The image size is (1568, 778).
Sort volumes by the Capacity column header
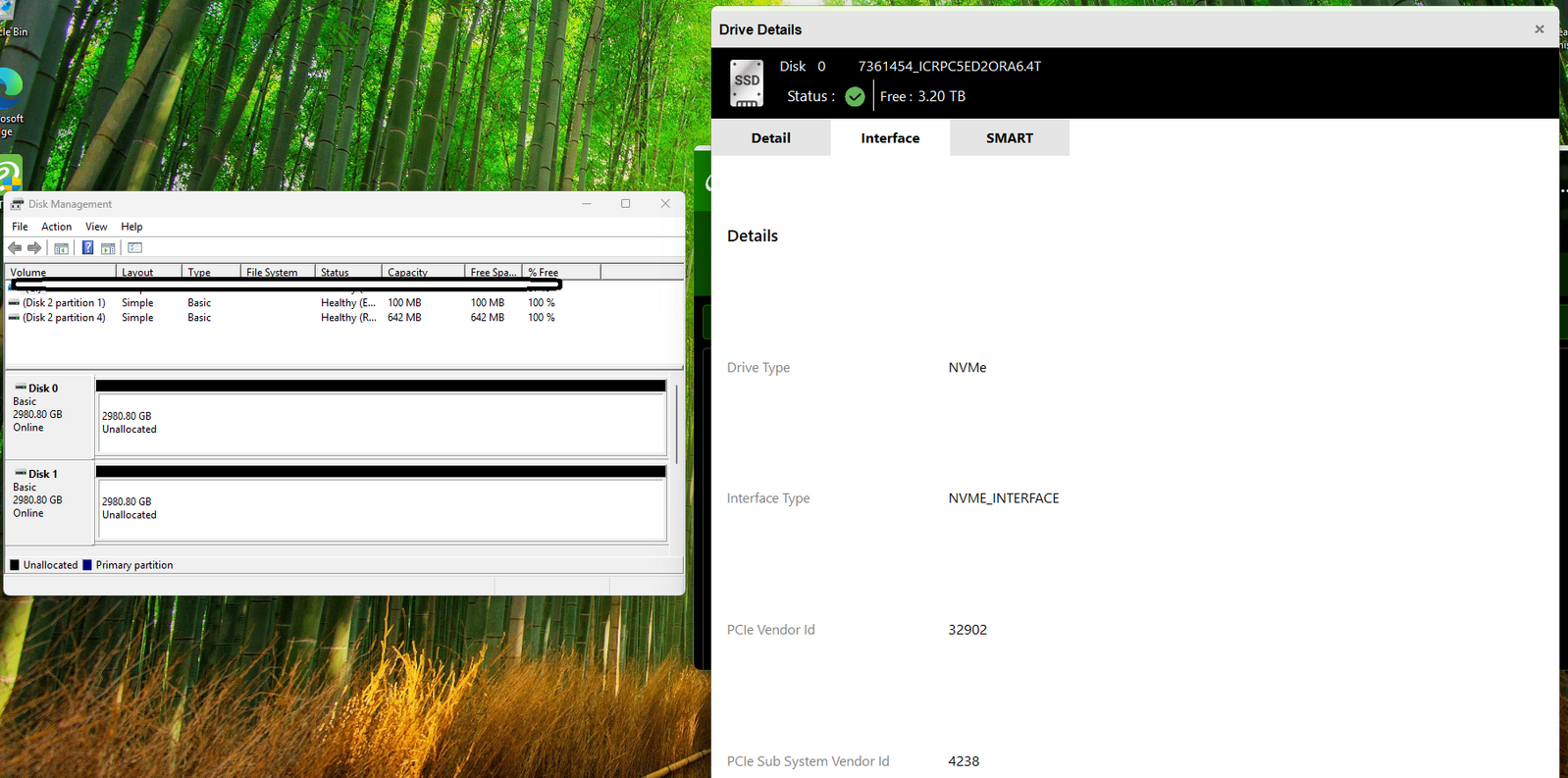coord(407,273)
